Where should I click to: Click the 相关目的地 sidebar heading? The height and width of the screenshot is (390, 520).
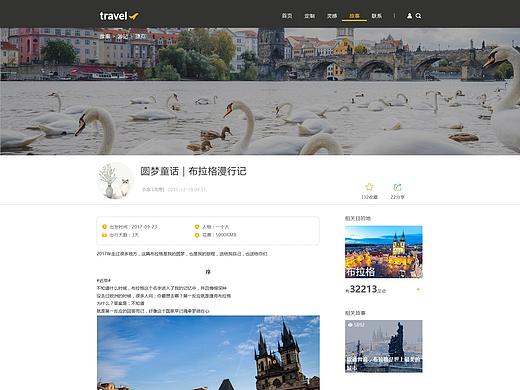coord(358,218)
